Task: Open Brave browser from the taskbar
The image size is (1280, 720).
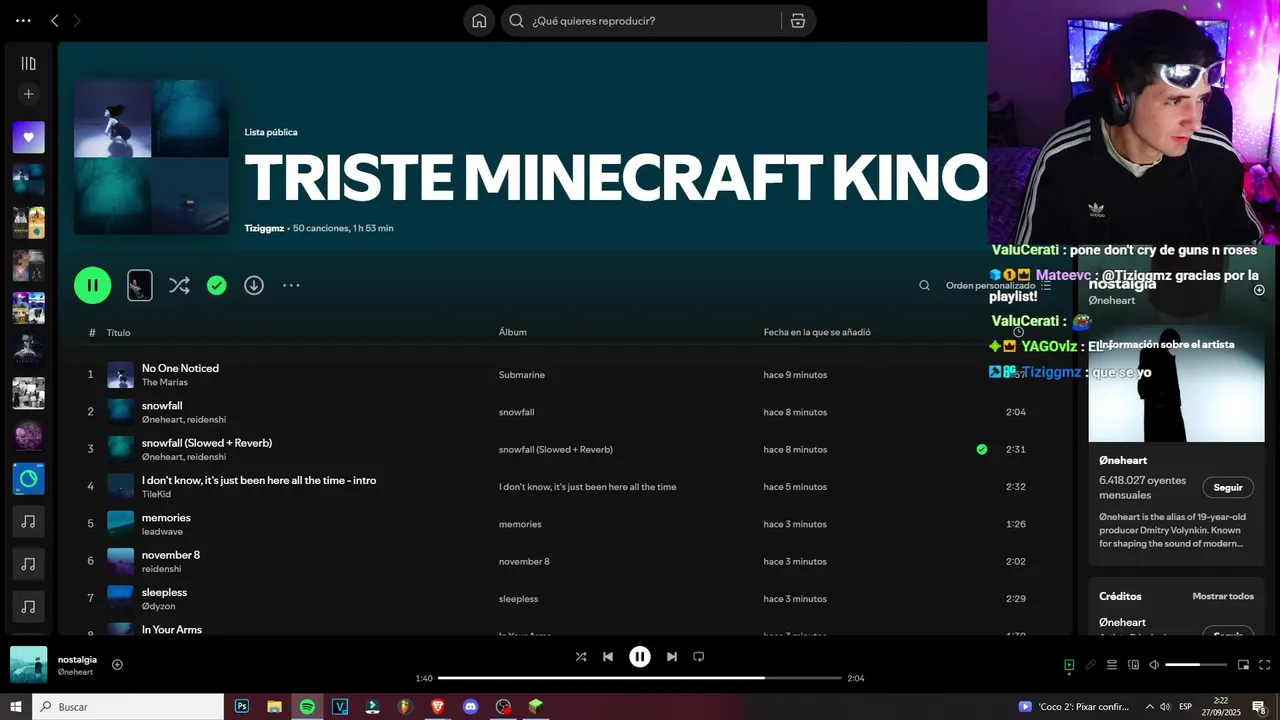Action: [437, 706]
